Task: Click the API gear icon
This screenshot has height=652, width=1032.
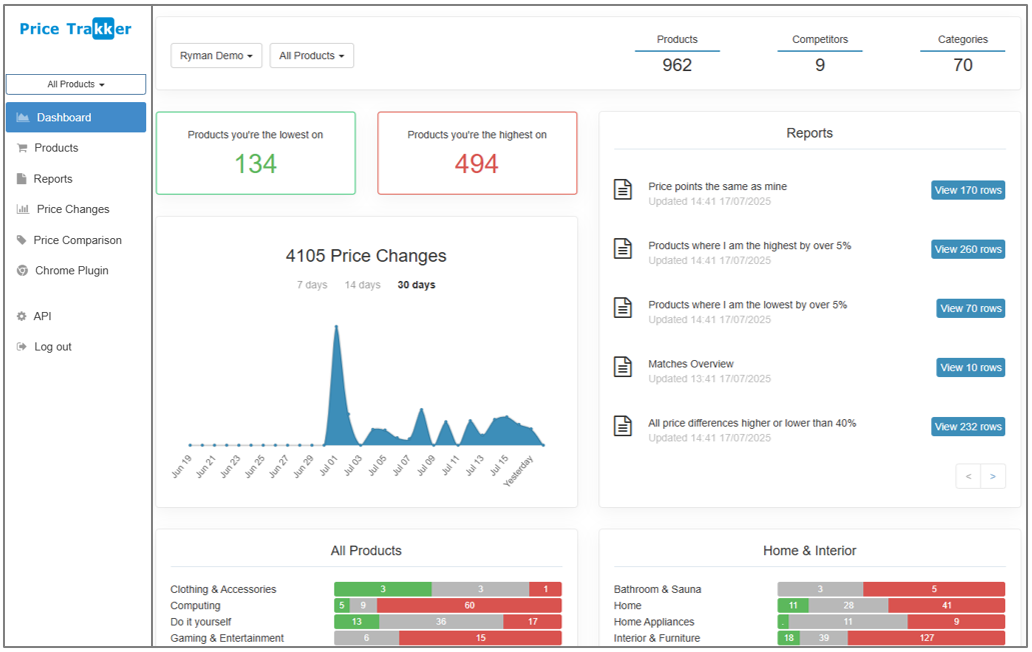Action: [22, 316]
